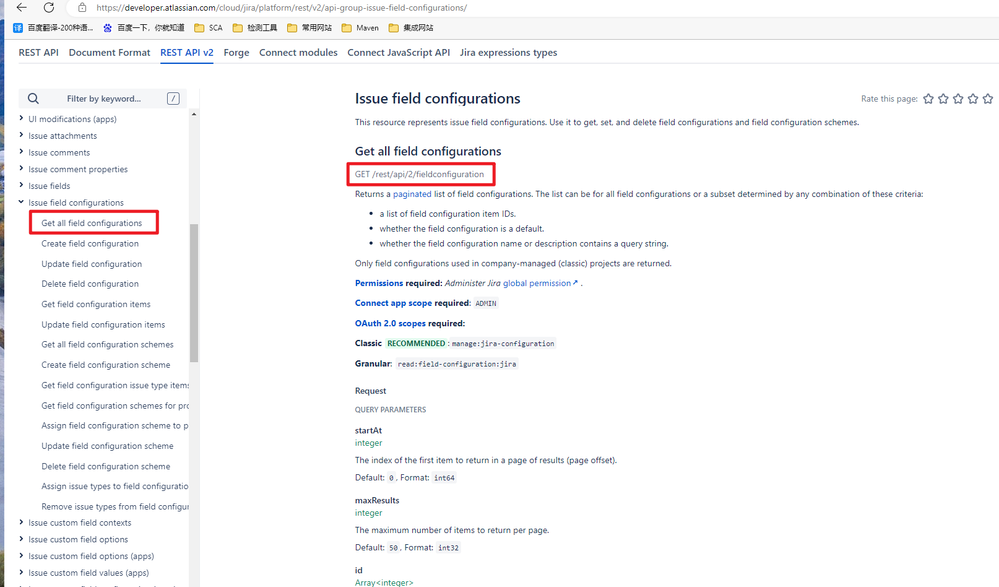Viewport: 999px width, 587px height.
Task: Click the browser address bar URL
Action: (282, 8)
